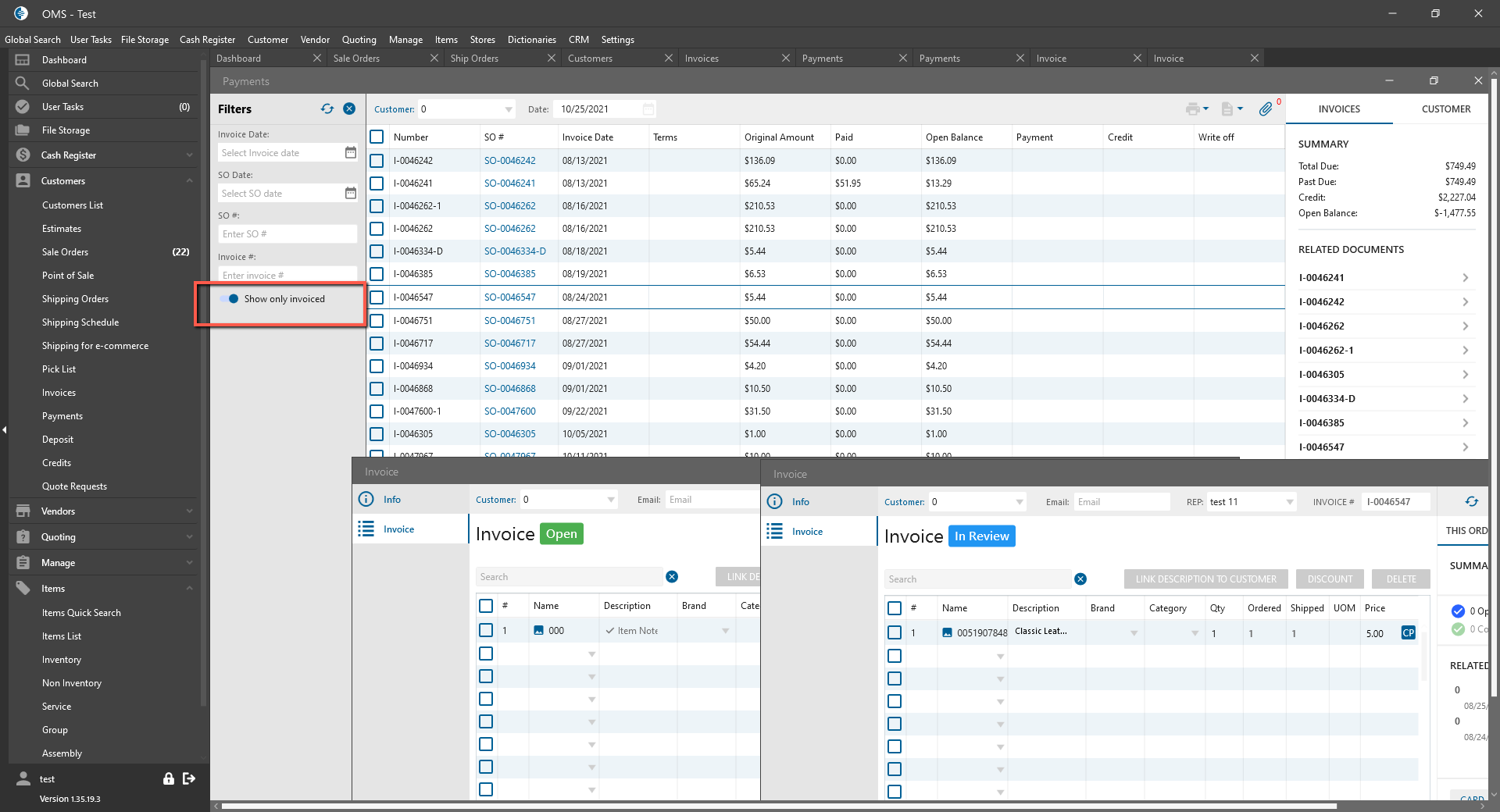Open the print options icon

1195,109
